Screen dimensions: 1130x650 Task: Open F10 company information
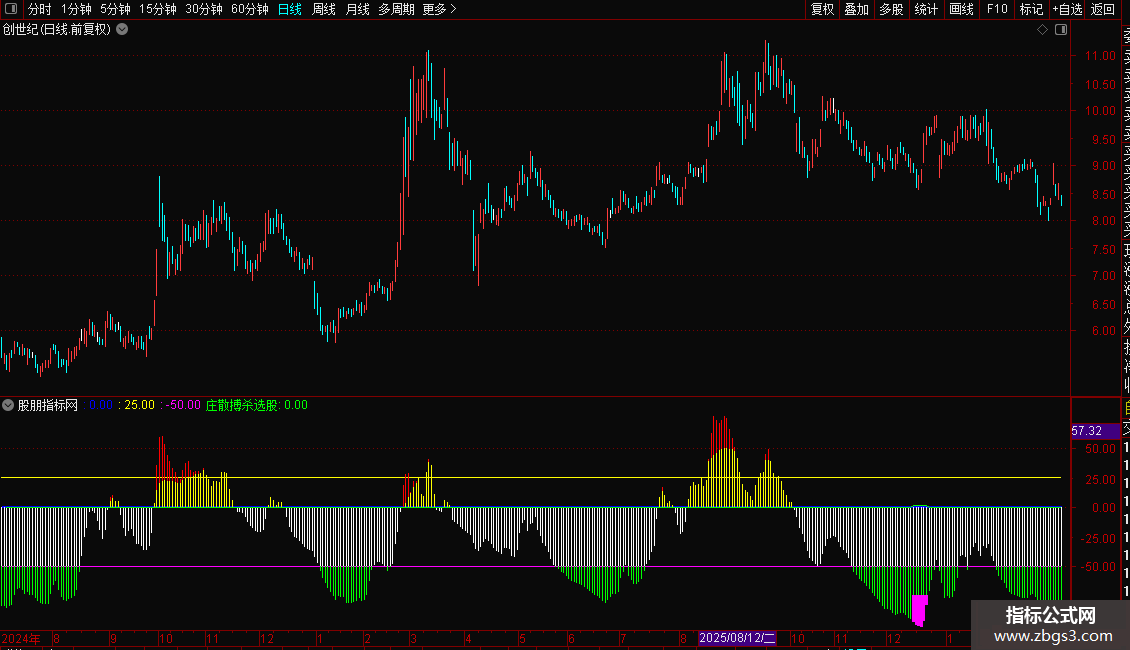pos(997,9)
